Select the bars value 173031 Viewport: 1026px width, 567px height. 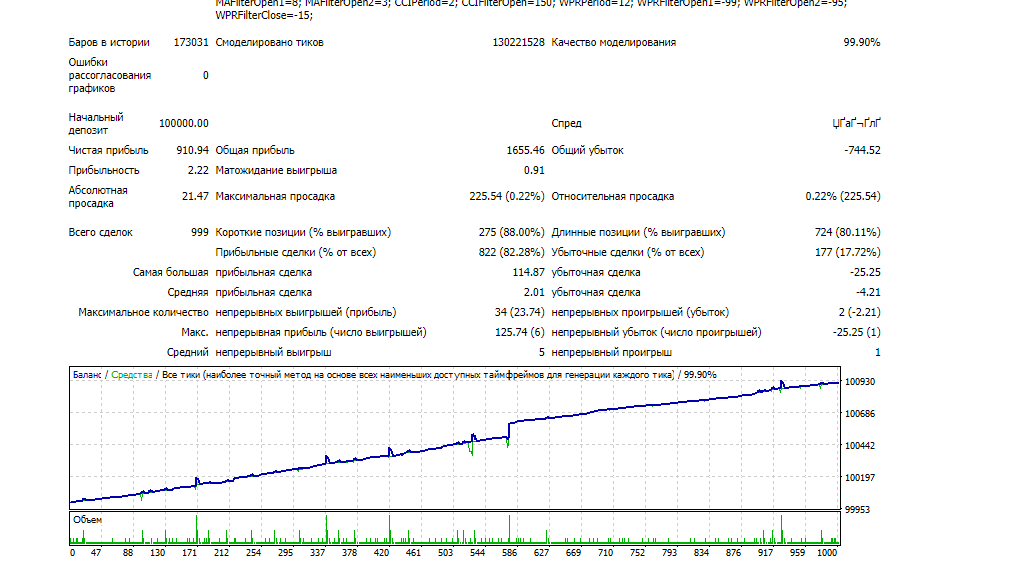click(x=191, y=43)
